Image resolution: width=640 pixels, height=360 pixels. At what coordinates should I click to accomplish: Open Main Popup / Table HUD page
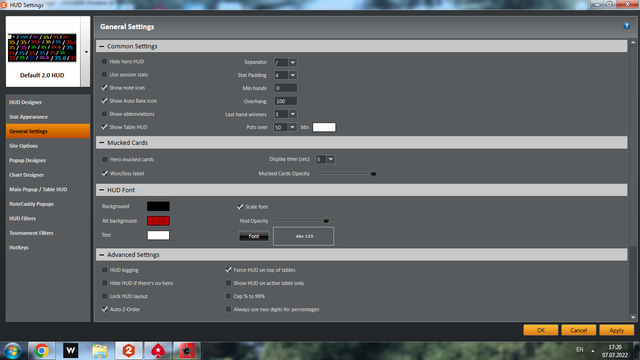pyautogui.click(x=48, y=189)
